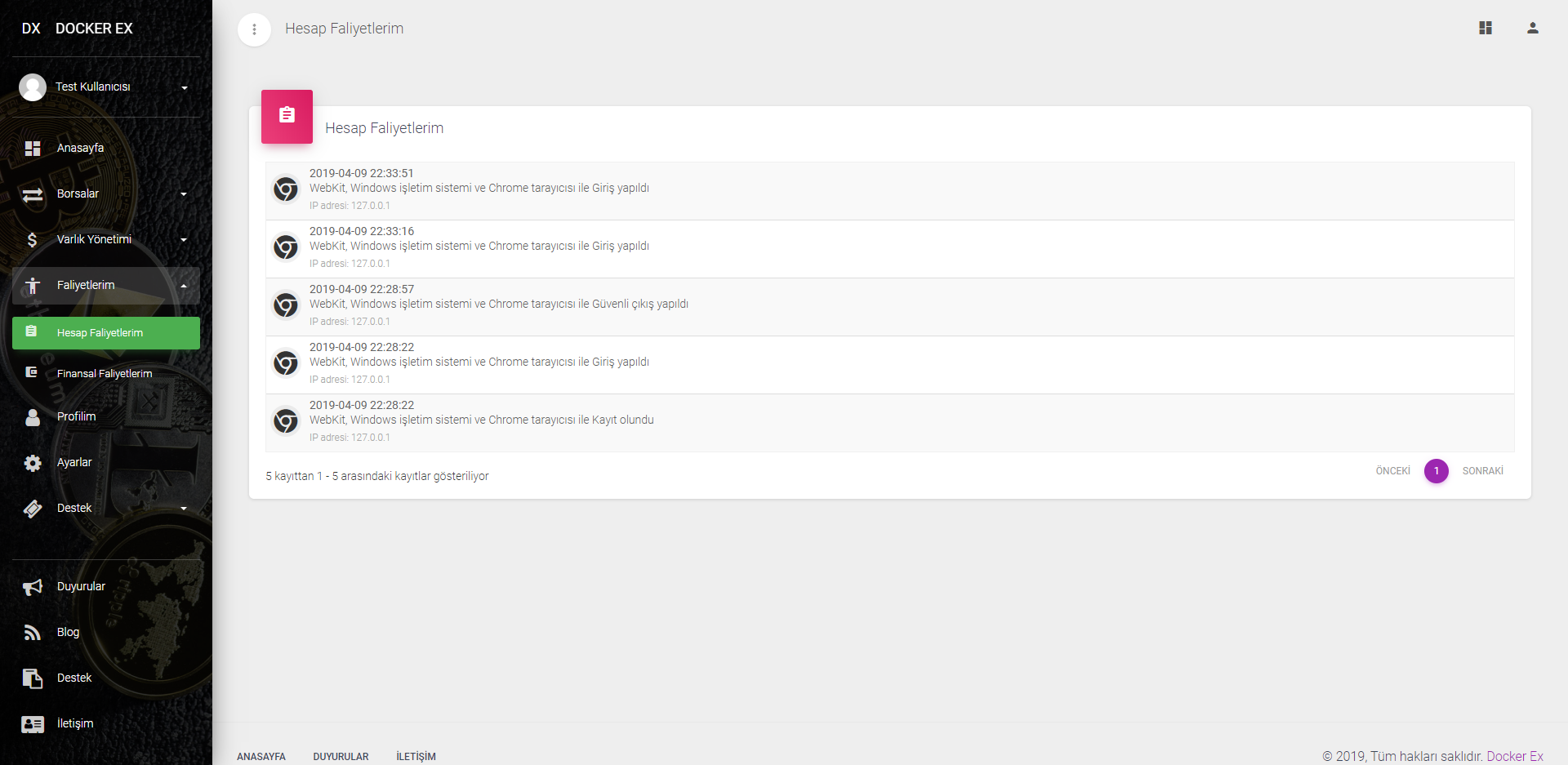Click the pink clipboard icon on the card

pos(287,116)
